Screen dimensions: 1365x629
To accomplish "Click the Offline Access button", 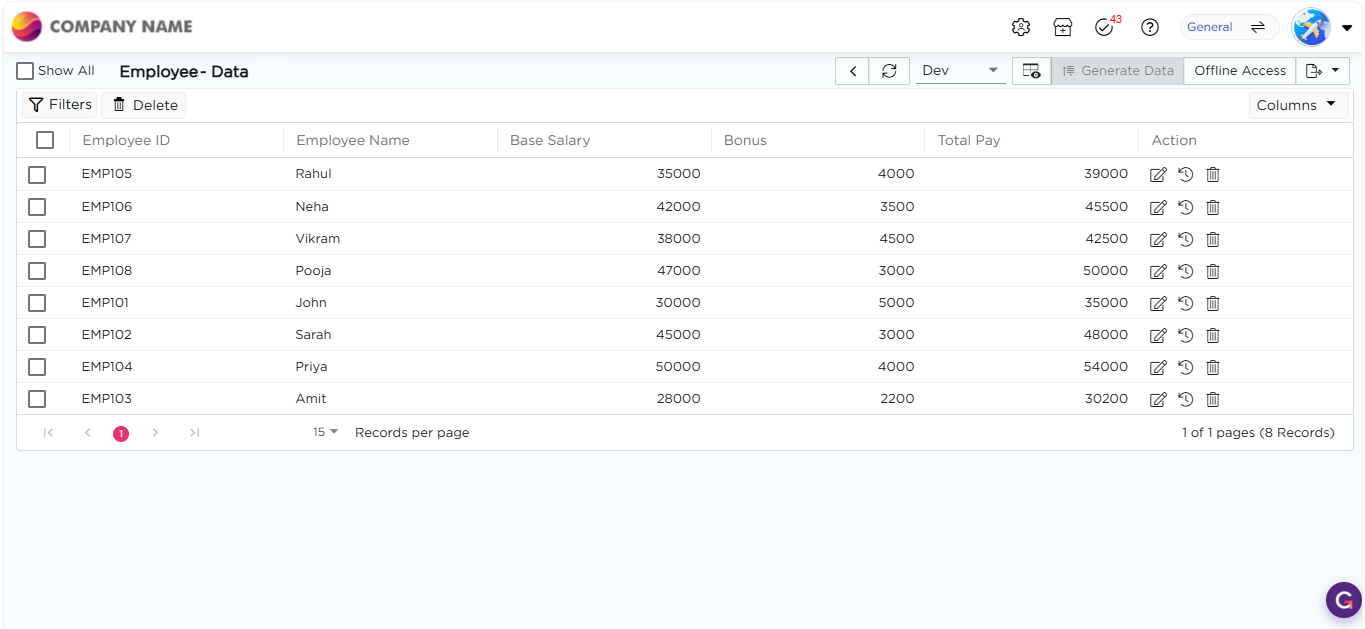I will tap(1239, 71).
